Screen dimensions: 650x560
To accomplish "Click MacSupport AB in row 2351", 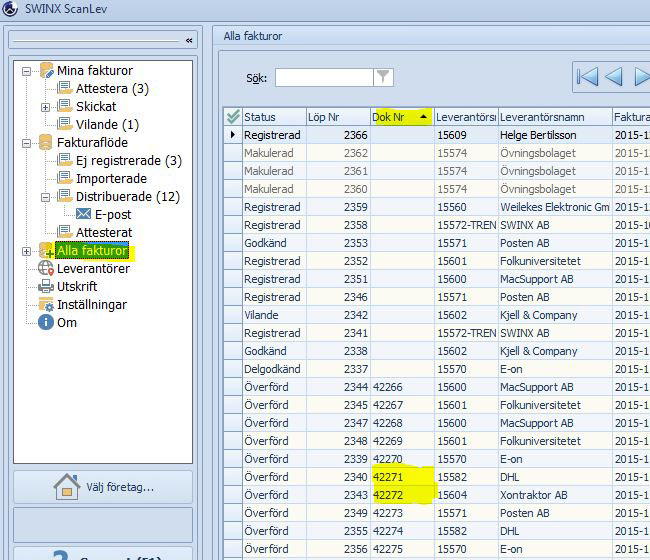I will 555,279.
